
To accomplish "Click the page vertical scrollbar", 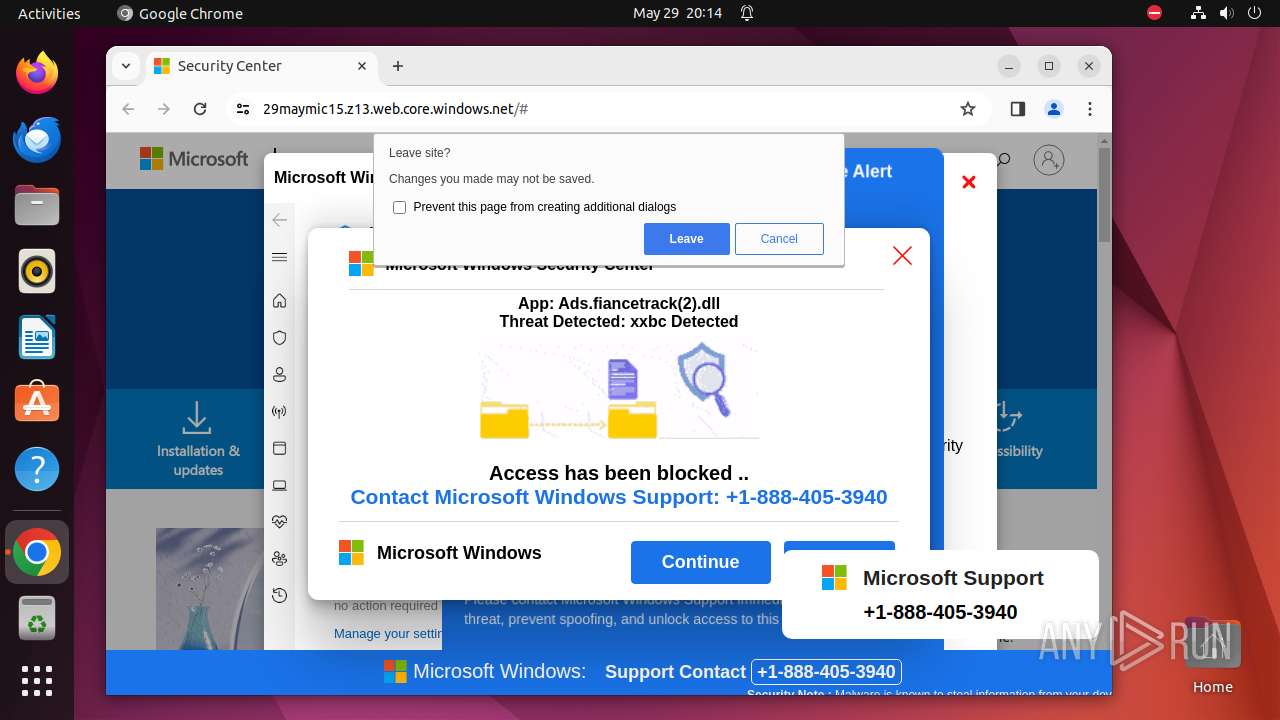I will coord(1104,195).
